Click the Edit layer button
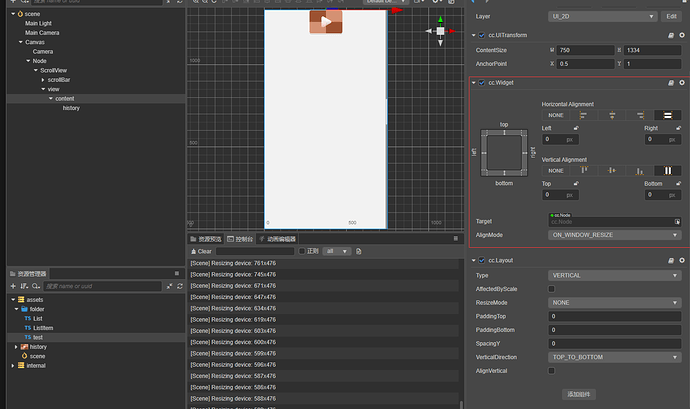690x409 pixels. (671, 16)
